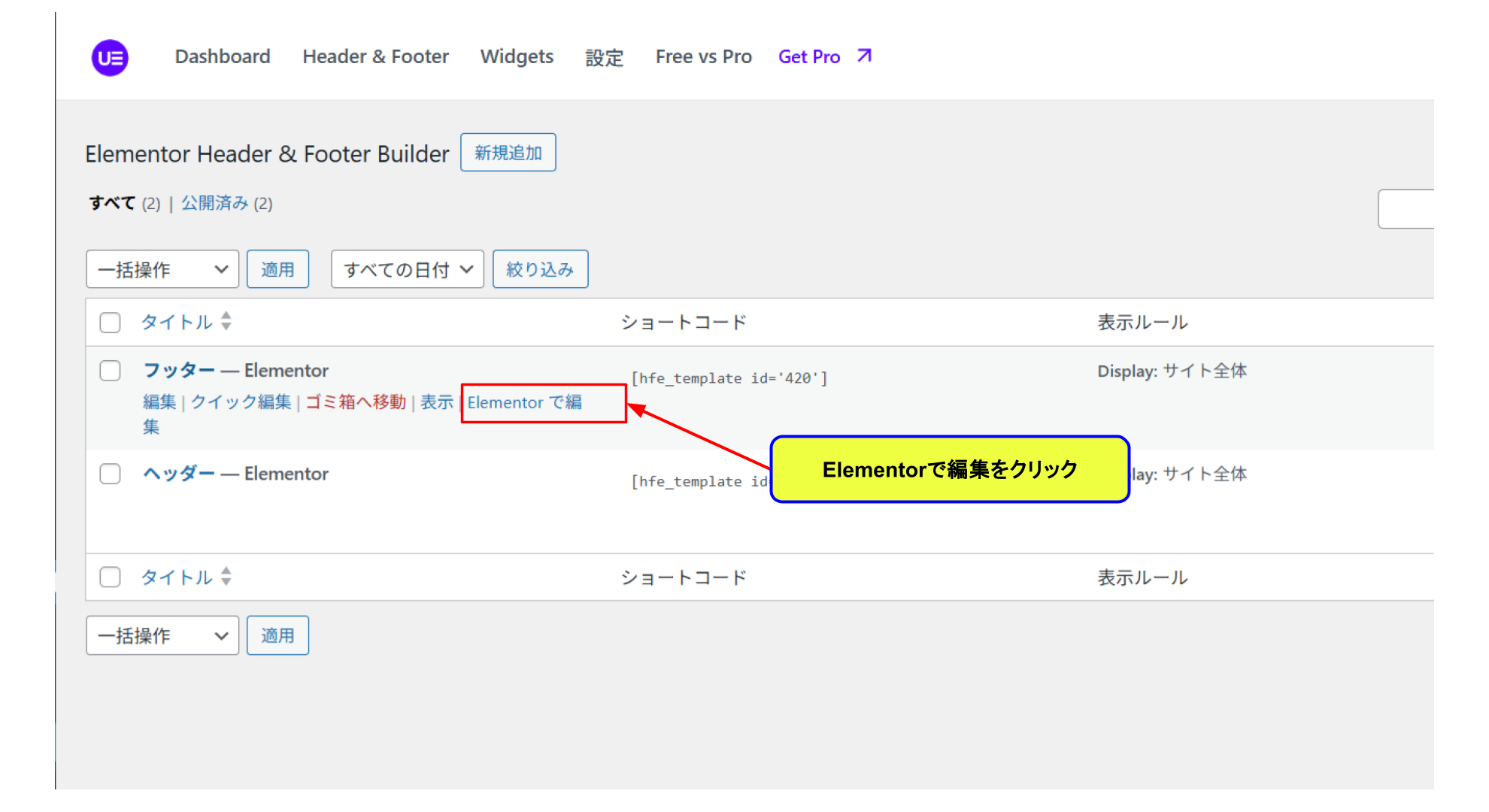Click top ショートコード column header
Image resolution: width=1489 pixels, height=812 pixels.
point(684,323)
